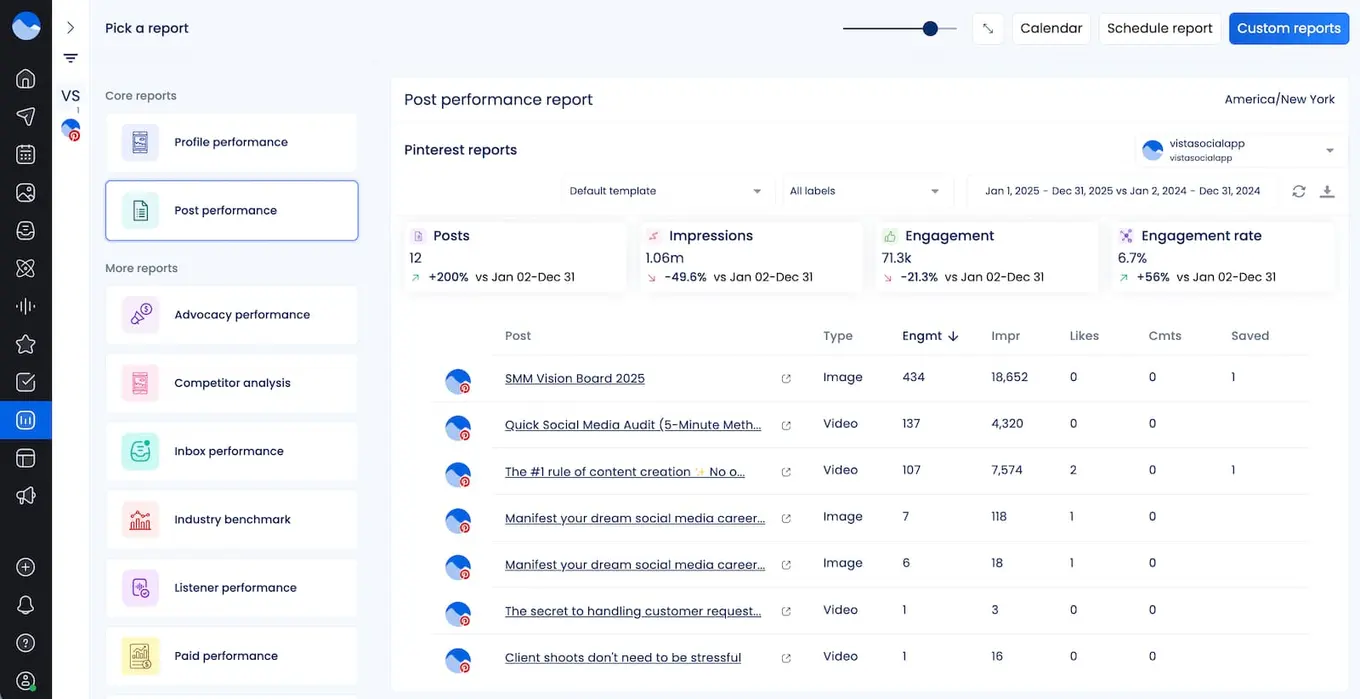Switch to the Custom reports tab
The image size is (1360, 699).
pyautogui.click(x=1289, y=28)
